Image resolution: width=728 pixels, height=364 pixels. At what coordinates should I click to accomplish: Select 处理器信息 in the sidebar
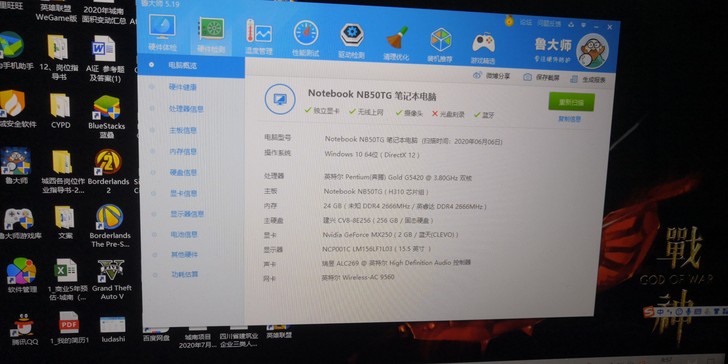tap(186, 109)
